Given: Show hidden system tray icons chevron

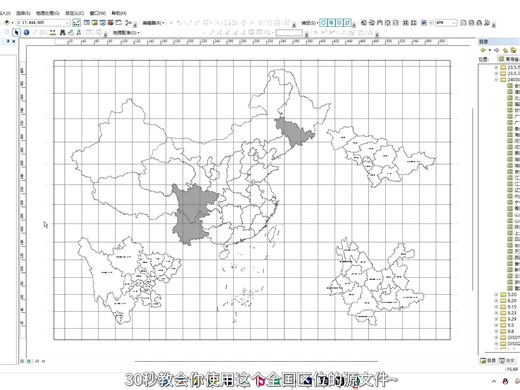Looking at the screenshot, I should pos(494,381).
